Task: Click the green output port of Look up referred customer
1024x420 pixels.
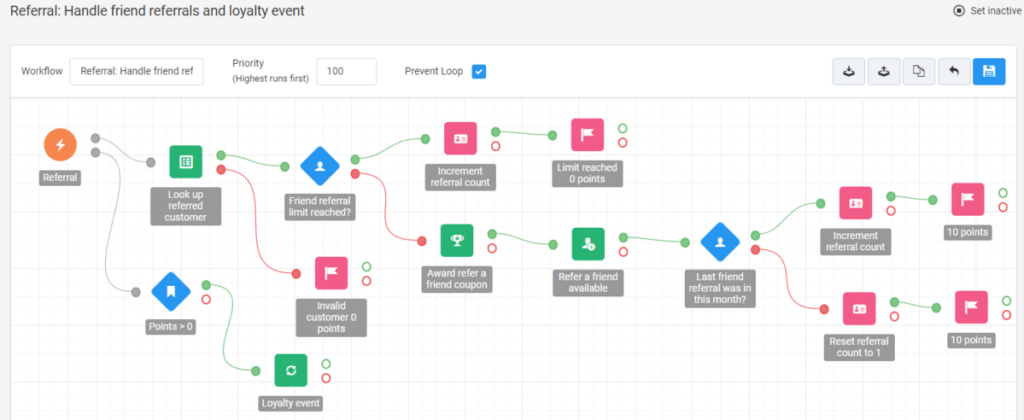Action: click(221, 155)
